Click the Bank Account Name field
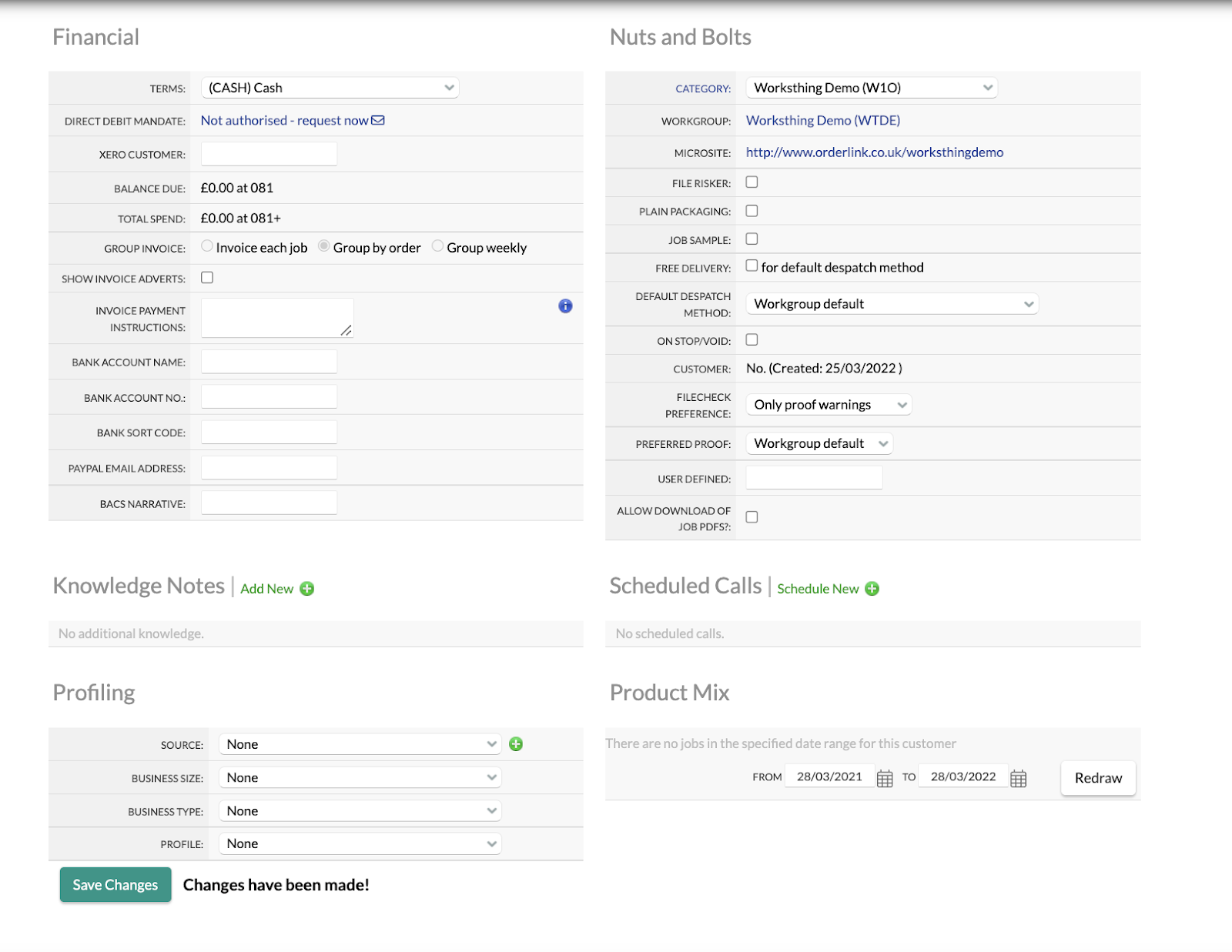Screen dimensions: 1232x952 pos(269,362)
